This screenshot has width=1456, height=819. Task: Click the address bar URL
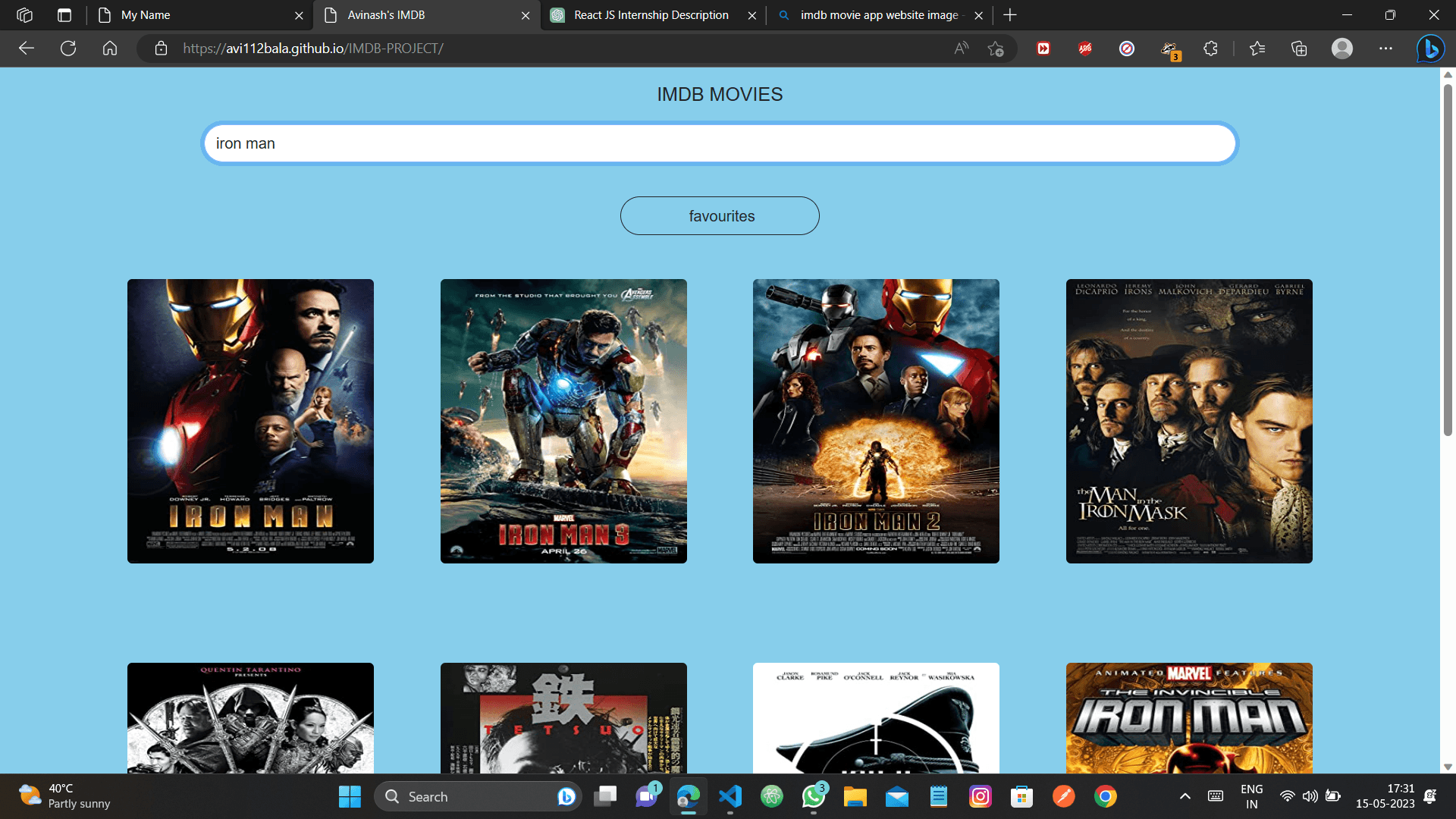[x=313, y=49]
